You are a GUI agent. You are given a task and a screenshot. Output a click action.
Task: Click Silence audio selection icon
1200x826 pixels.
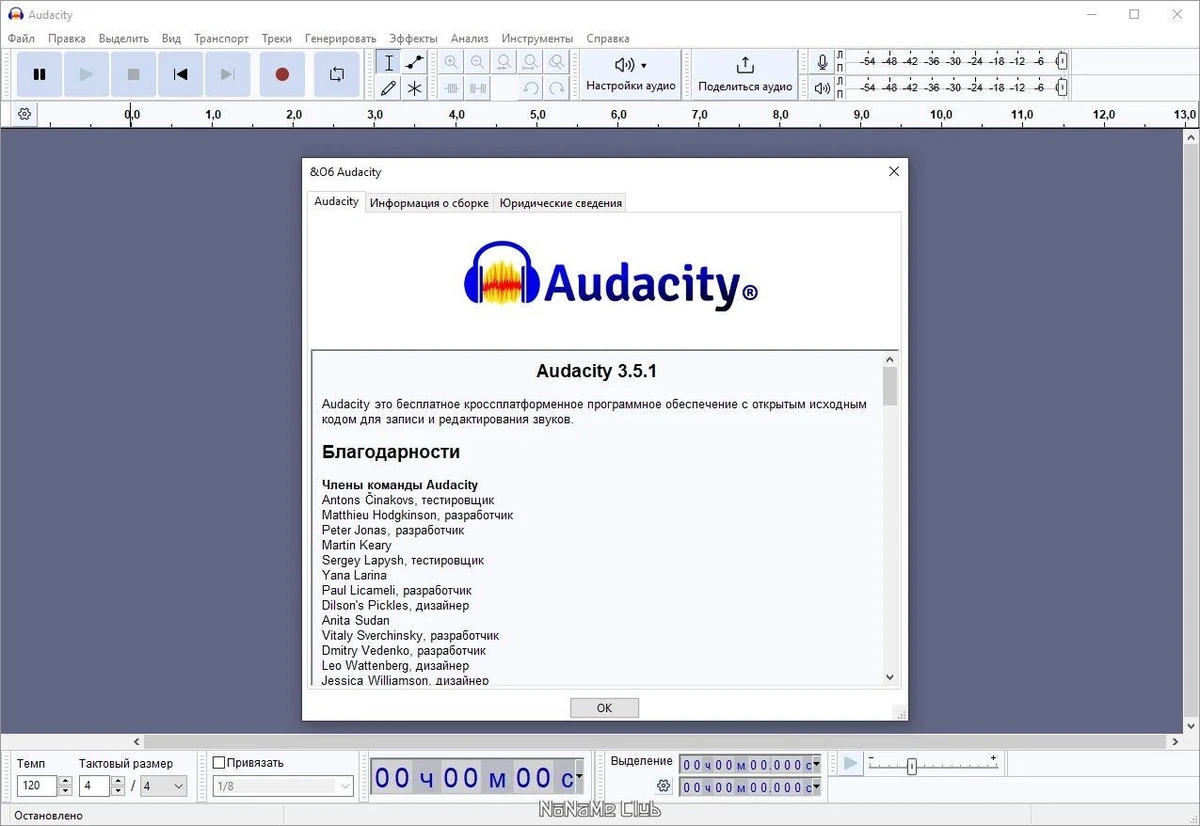(x=478, y=88)
